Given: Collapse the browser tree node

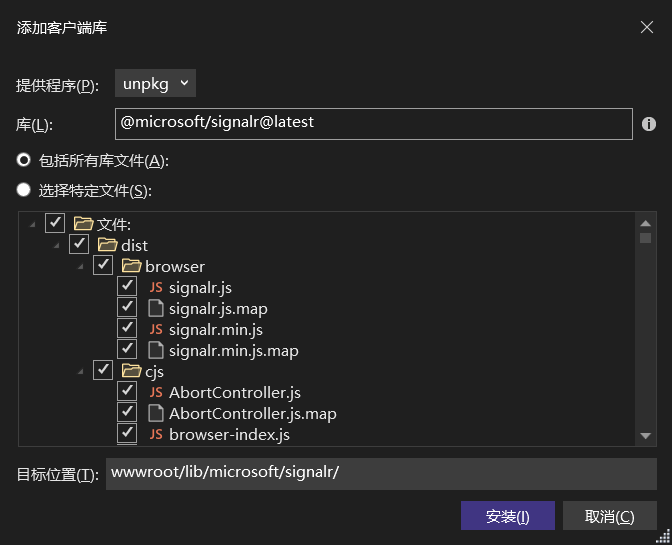Looking at the screenshot, I should pos(81,266).
